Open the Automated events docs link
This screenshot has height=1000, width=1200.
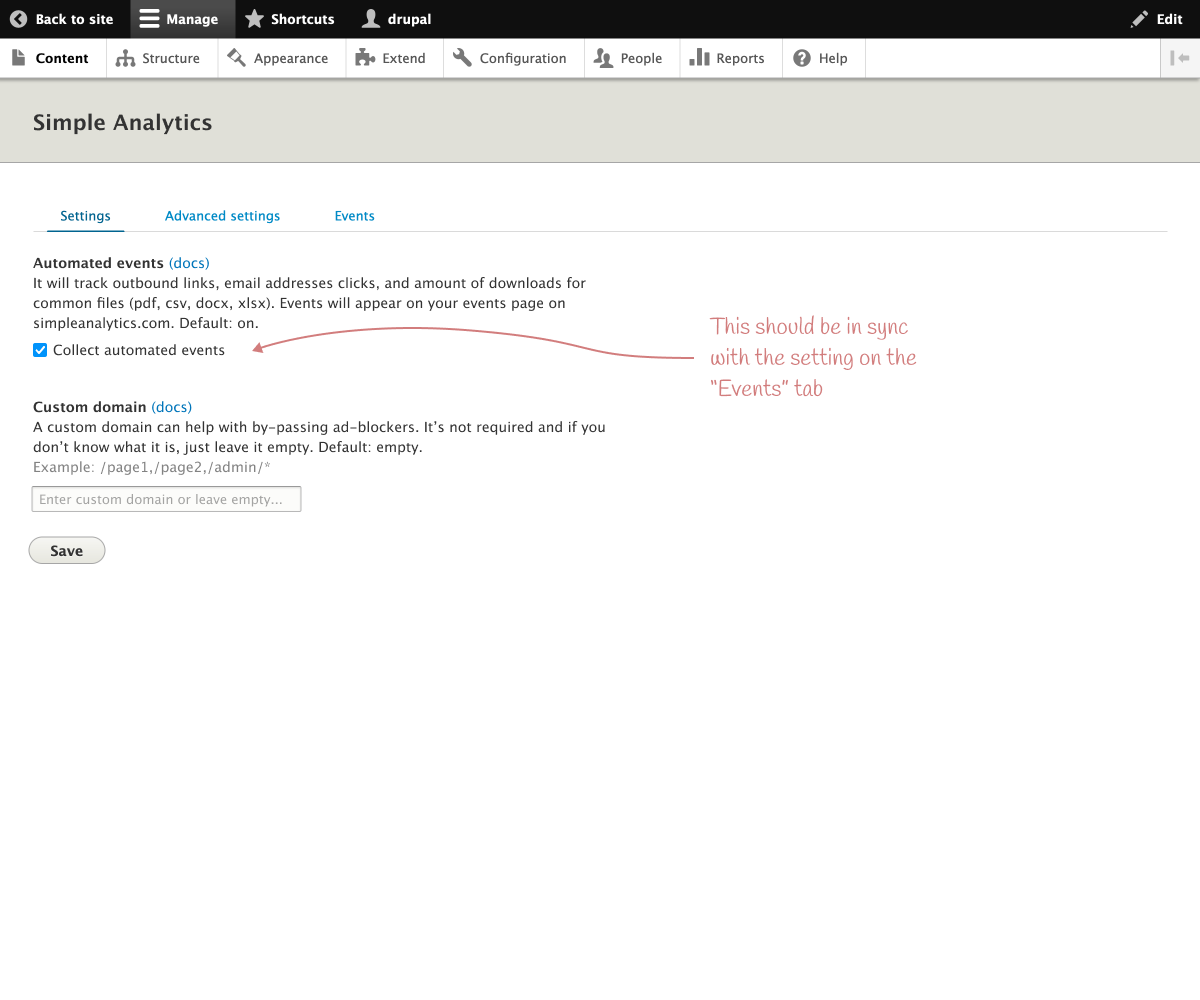[189, 263]
